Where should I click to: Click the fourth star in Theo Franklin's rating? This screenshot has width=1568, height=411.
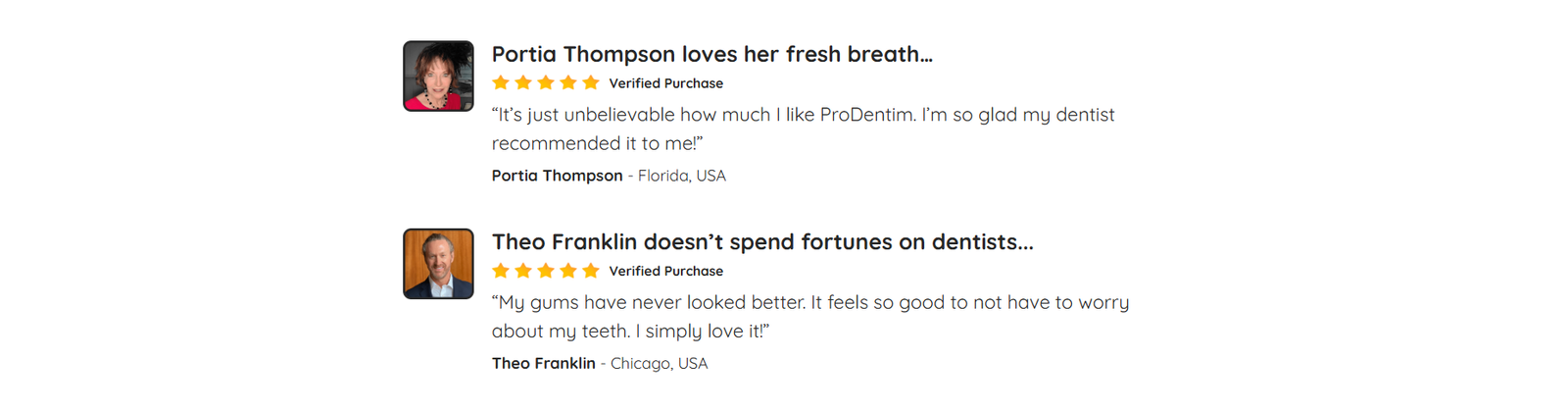click(x=568, y=271)
